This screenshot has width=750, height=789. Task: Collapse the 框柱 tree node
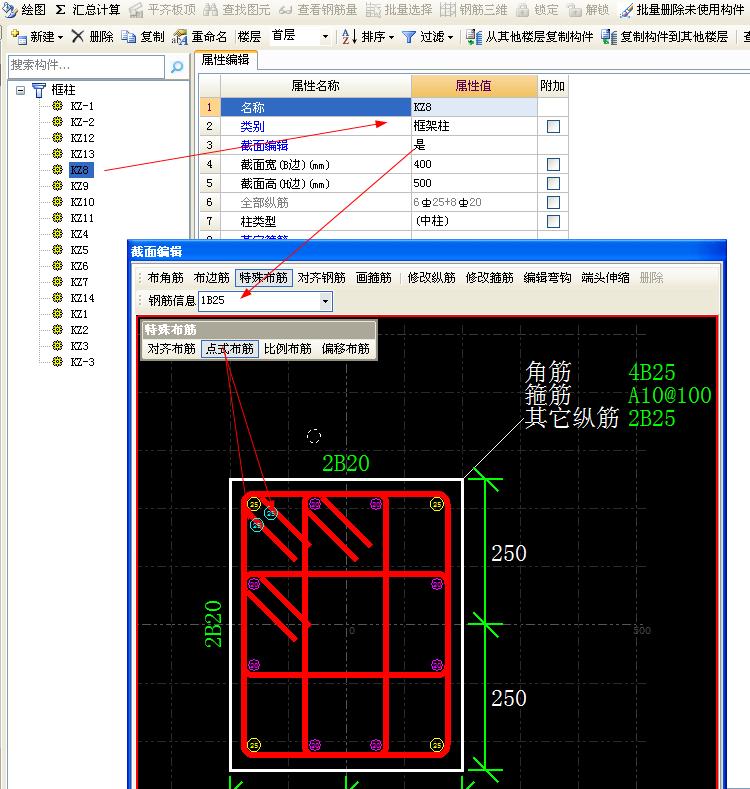coord(21,91)
